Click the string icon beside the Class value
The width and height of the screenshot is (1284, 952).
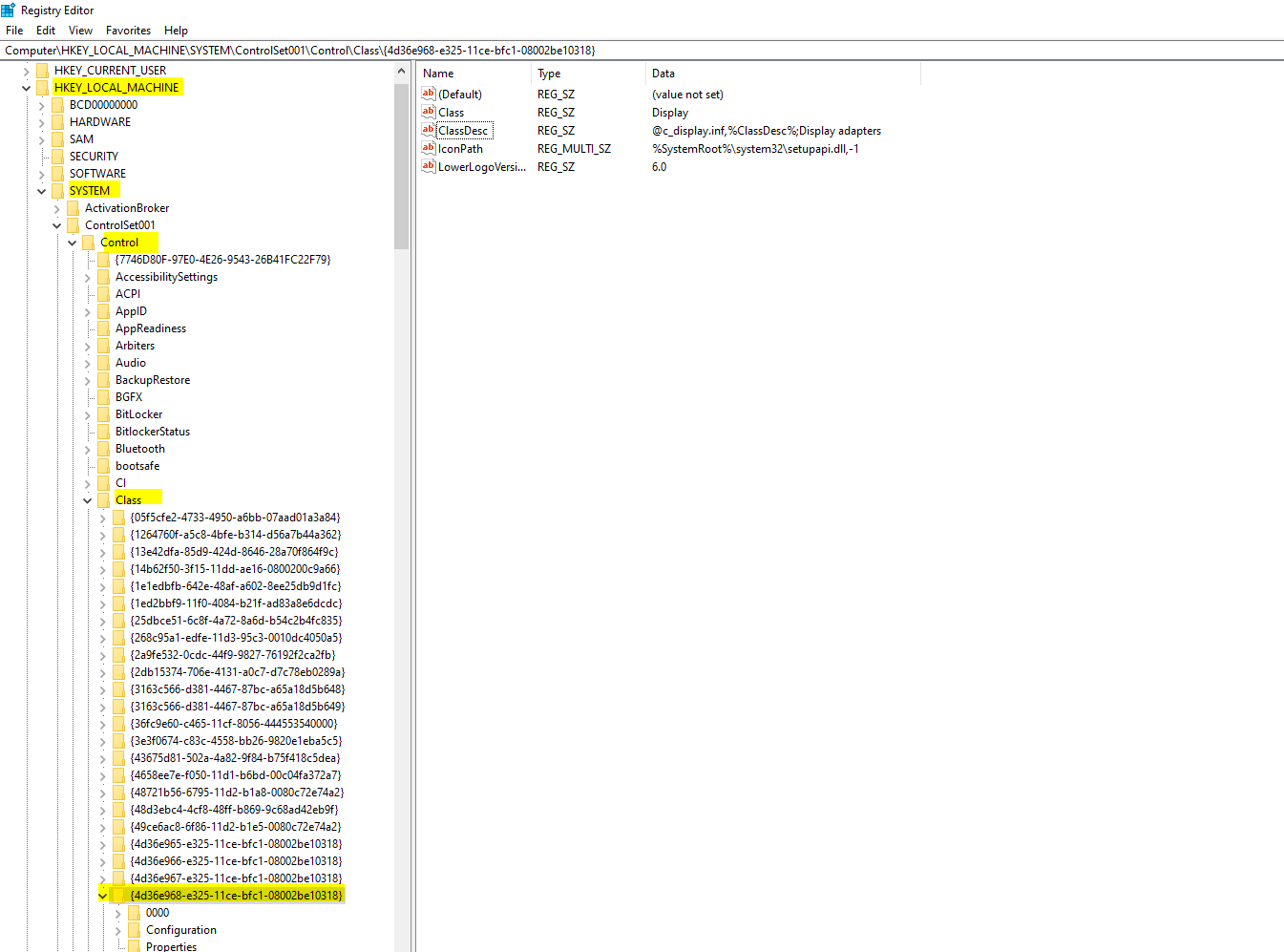point(430,112)
